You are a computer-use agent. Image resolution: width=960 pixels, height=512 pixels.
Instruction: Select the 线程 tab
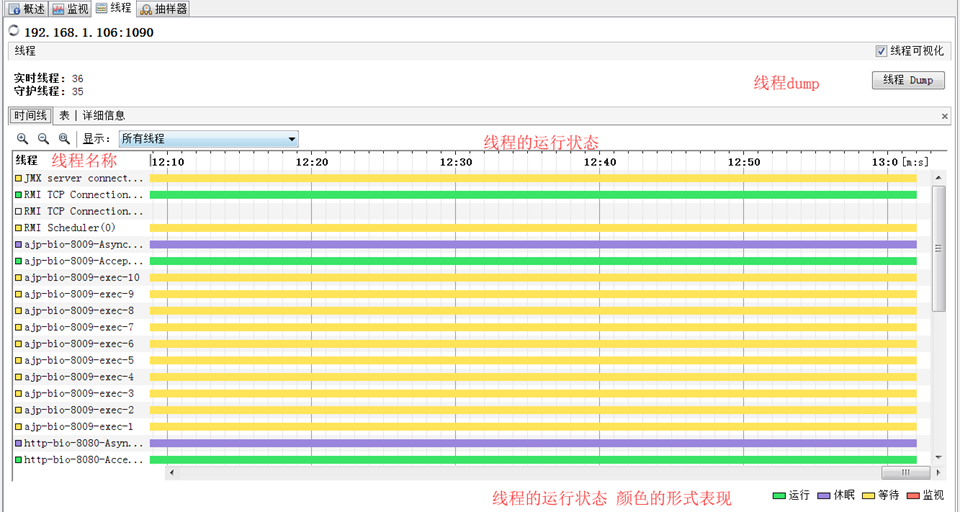click(114, 8)
